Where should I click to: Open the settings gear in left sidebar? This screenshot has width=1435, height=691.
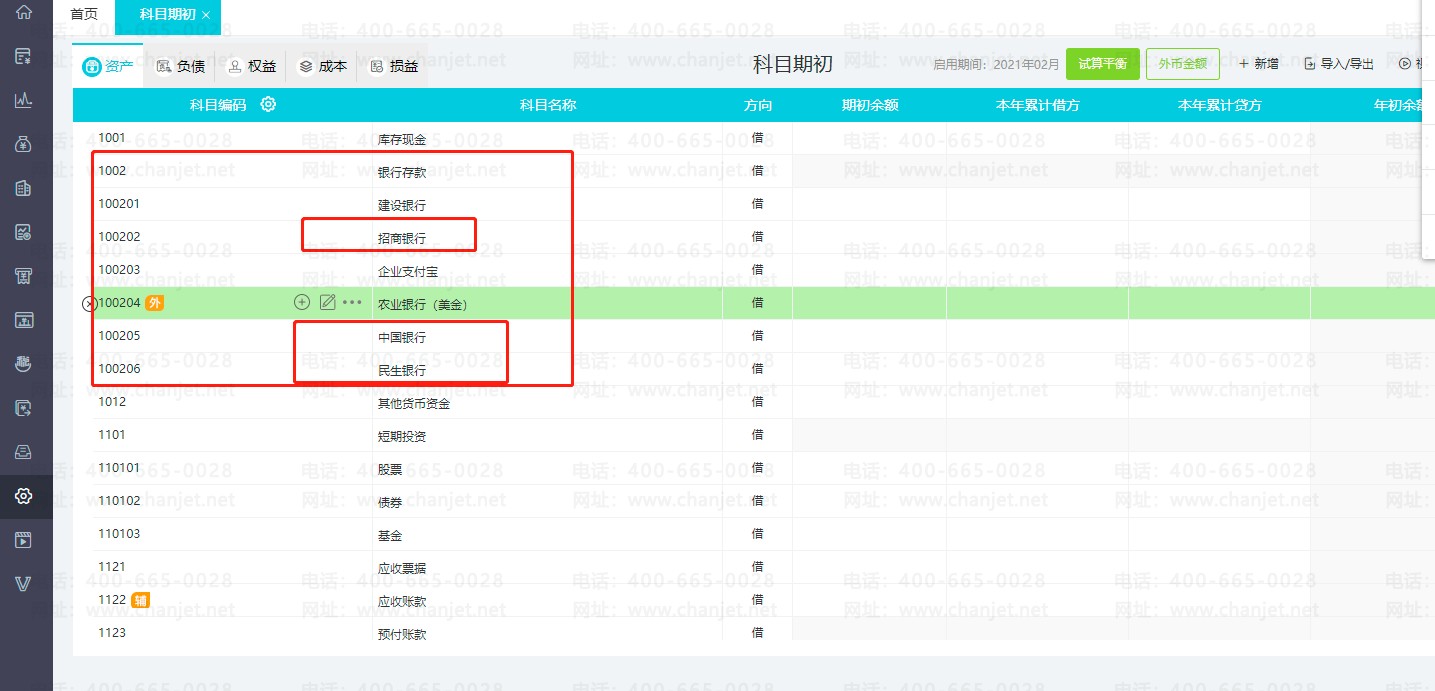pyautogui.click(x=24, y=496)
